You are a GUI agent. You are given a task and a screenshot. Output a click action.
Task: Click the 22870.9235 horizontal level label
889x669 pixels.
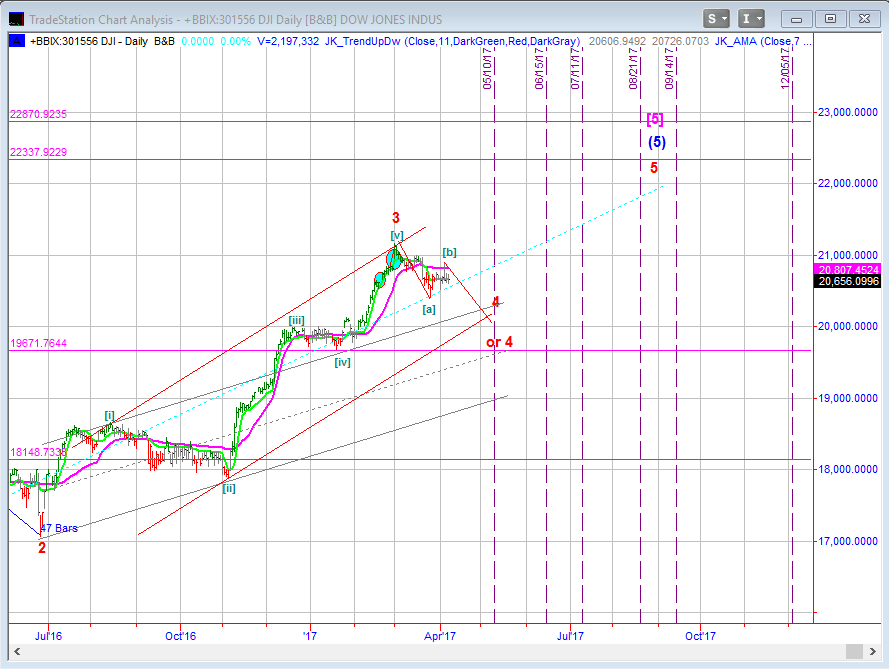click(38, 114)
